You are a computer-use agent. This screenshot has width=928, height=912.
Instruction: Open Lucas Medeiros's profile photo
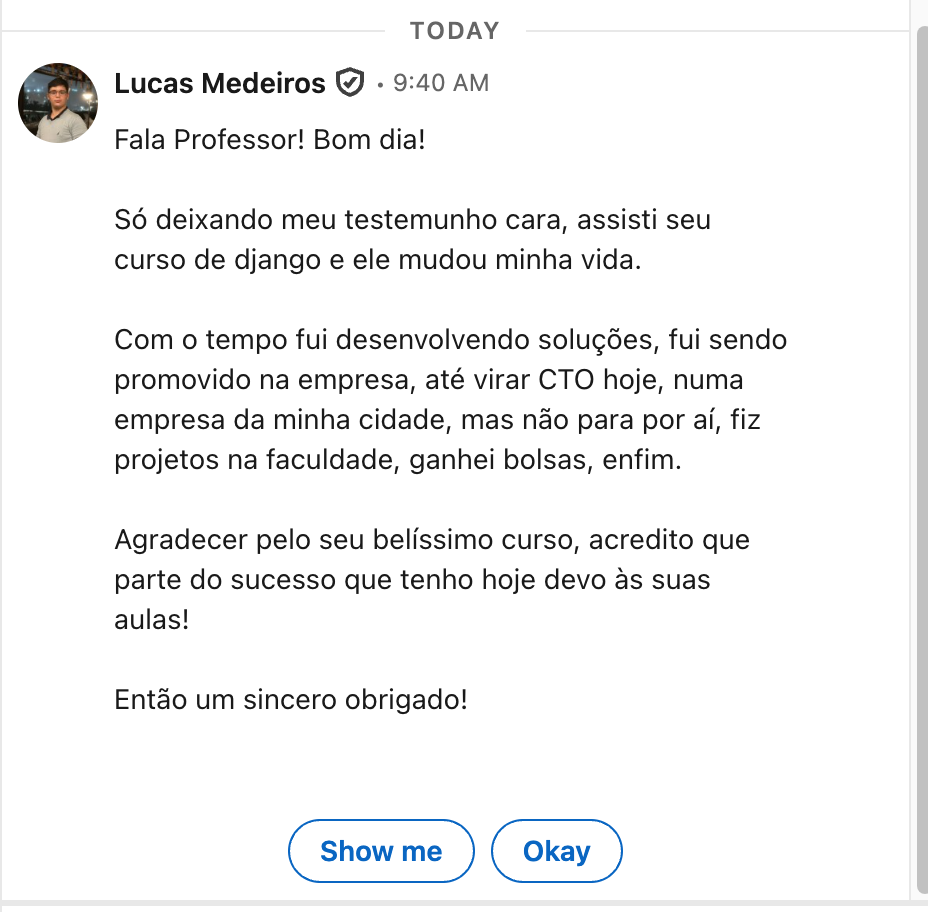[58, 103]
